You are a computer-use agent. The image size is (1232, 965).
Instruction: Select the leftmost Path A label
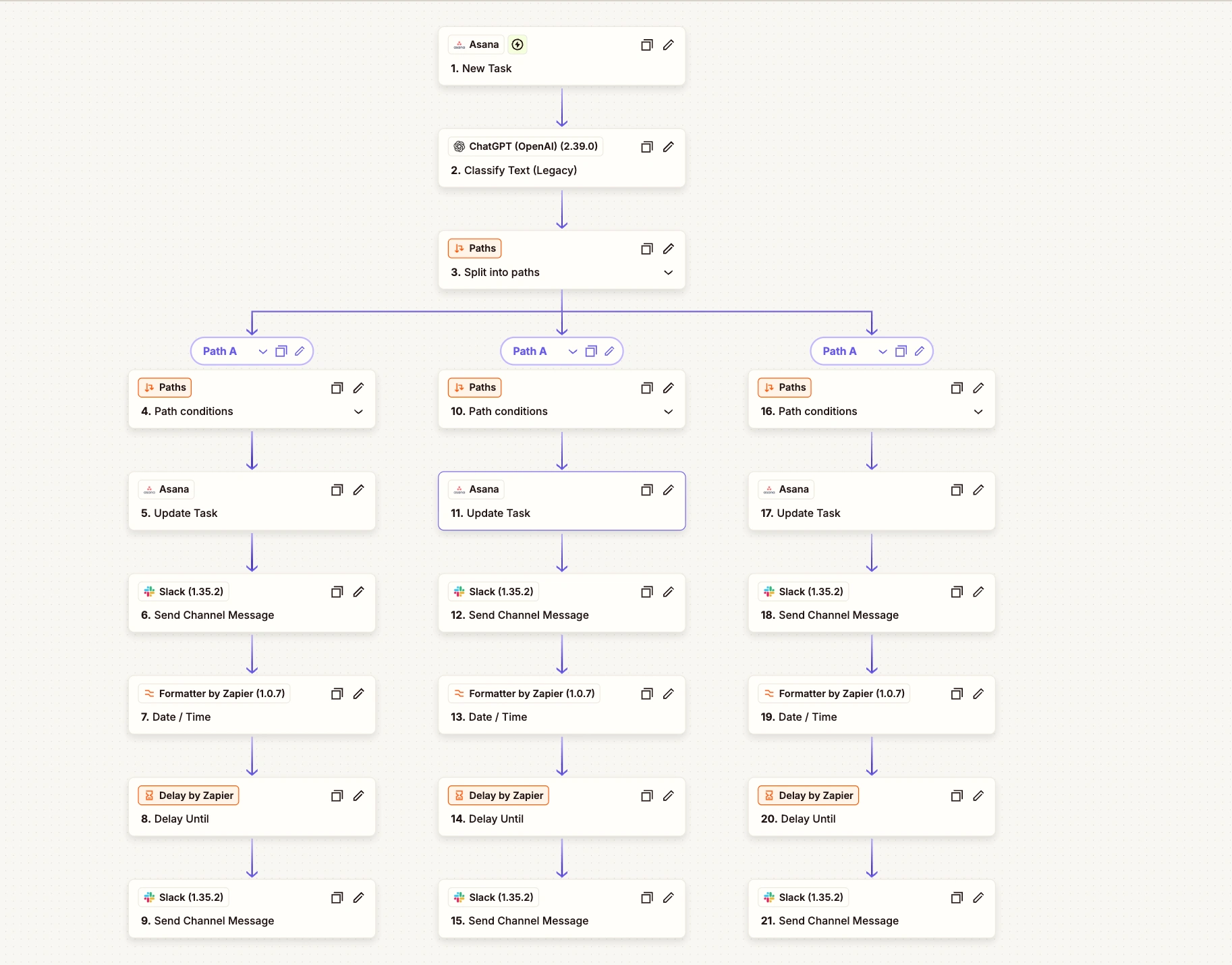220,352
